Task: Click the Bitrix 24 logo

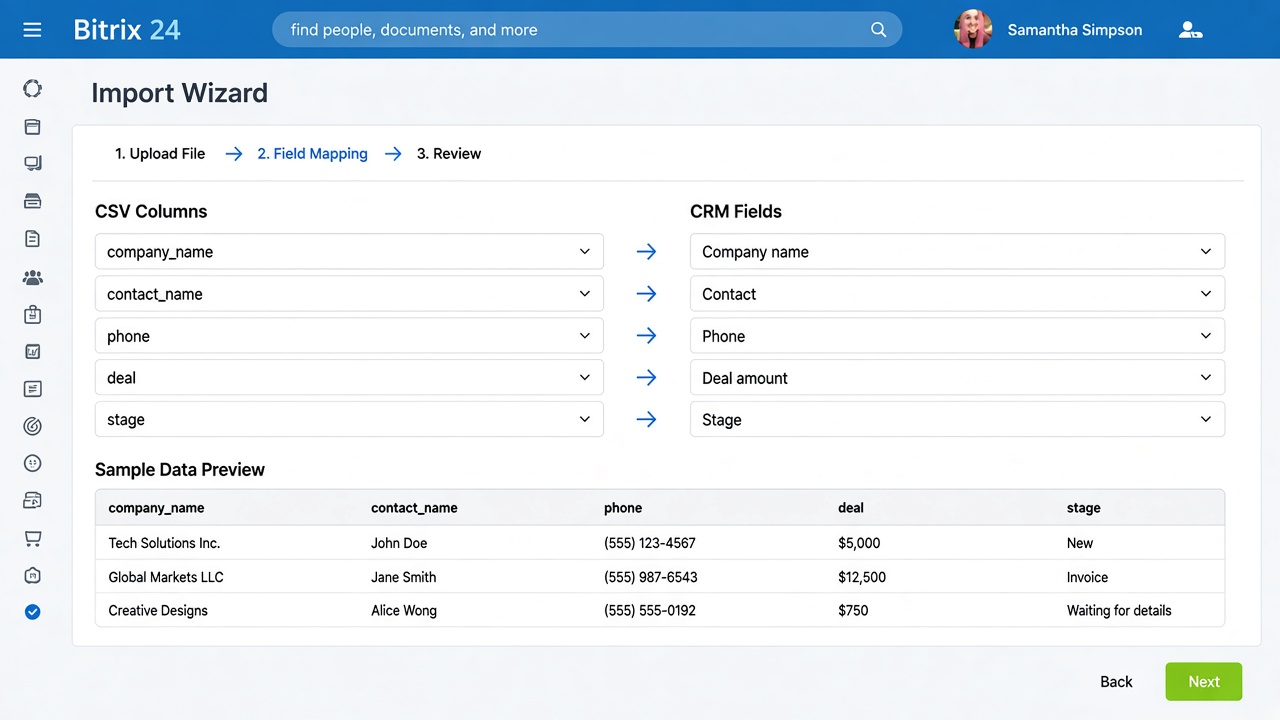Action: (x=127, y=30)
